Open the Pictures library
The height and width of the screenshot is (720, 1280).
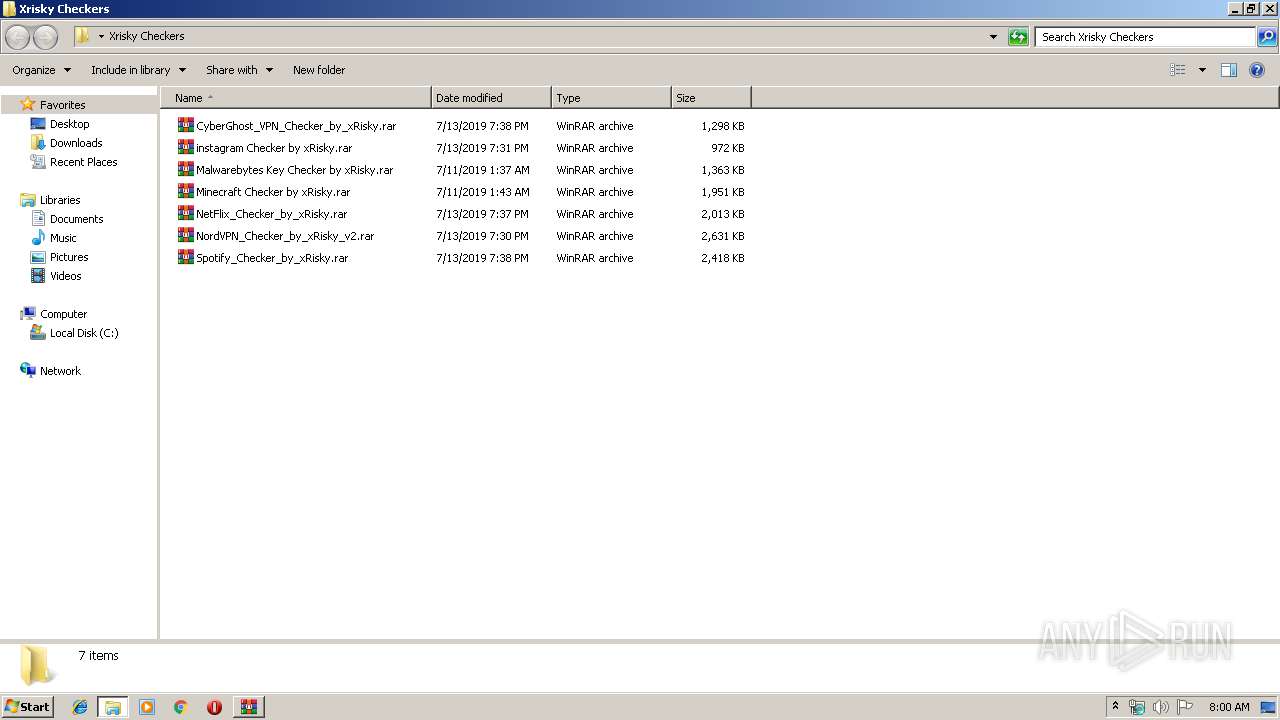[x=69, y=257]
